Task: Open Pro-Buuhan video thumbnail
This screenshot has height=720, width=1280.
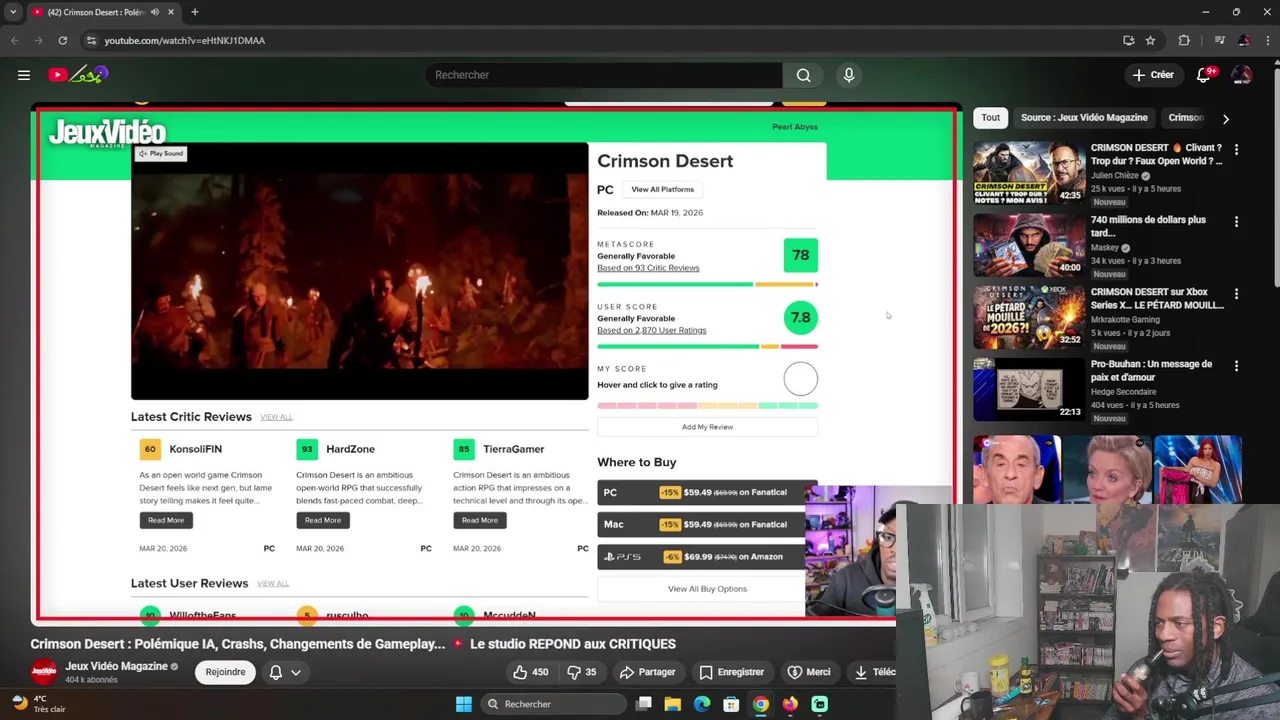Action: [x=1029, y=389]
